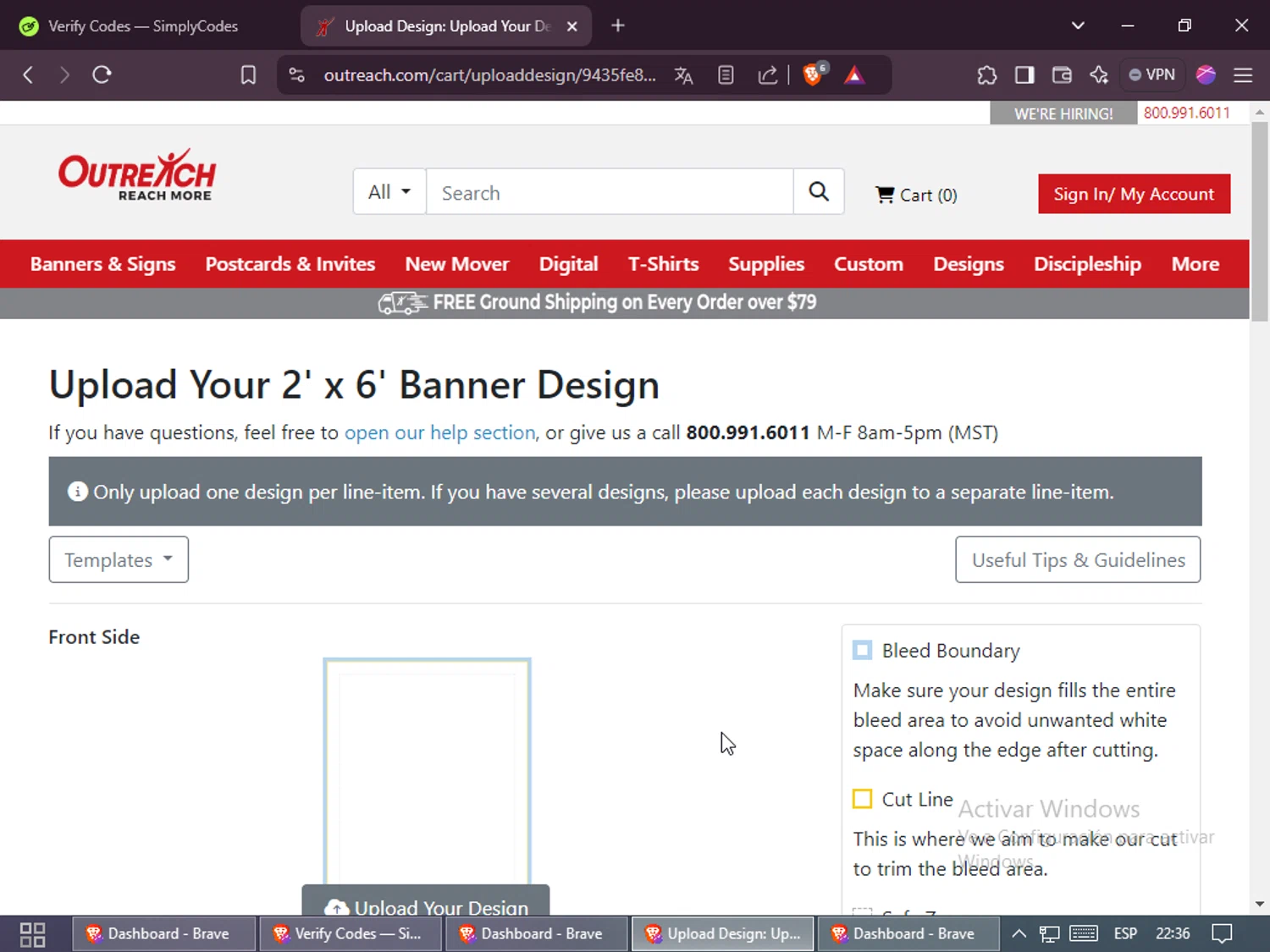Screen dimensions: 1270x952
Task: Expand the All category dropdown
Action: [x=389, y=192]
